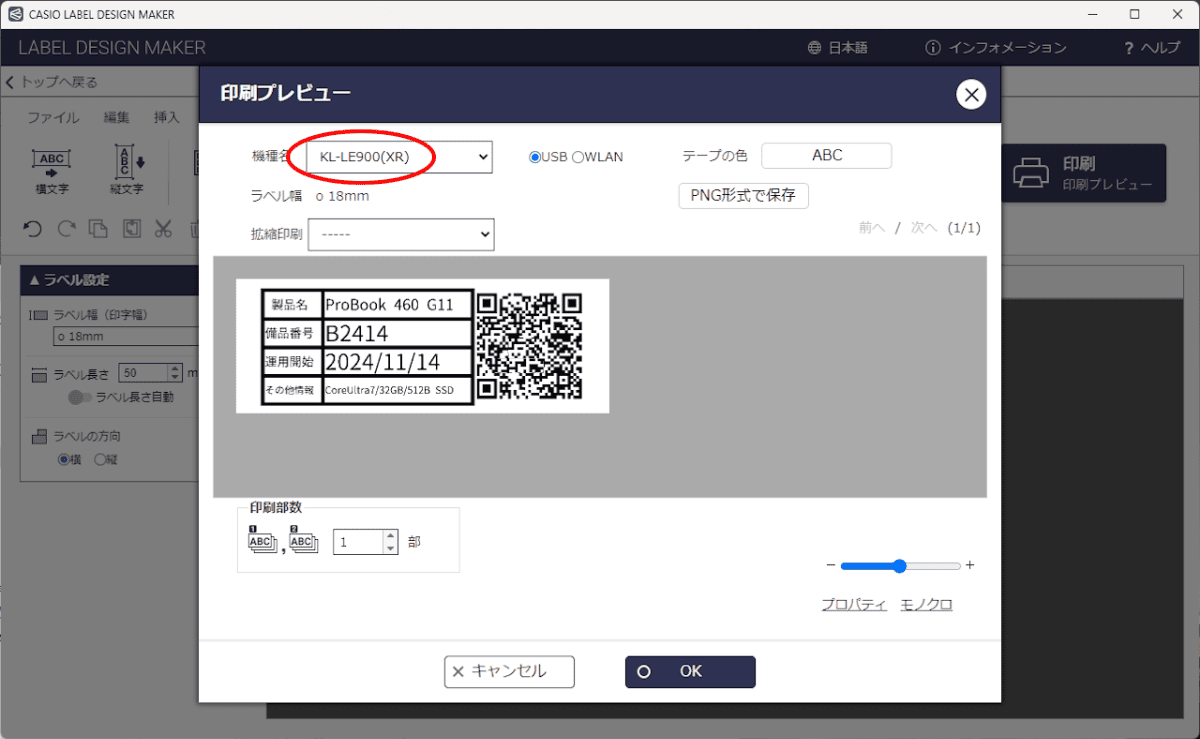Click the インフォメーション info circle icon
The image size is (1200, 739).
[933, 48]
